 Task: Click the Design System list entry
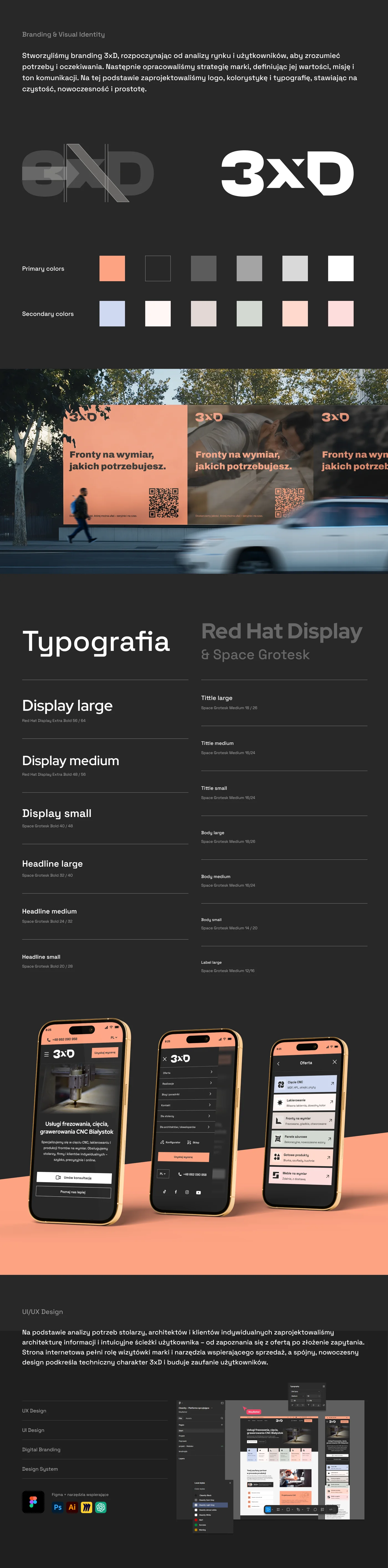click(x=40, y=1469)
